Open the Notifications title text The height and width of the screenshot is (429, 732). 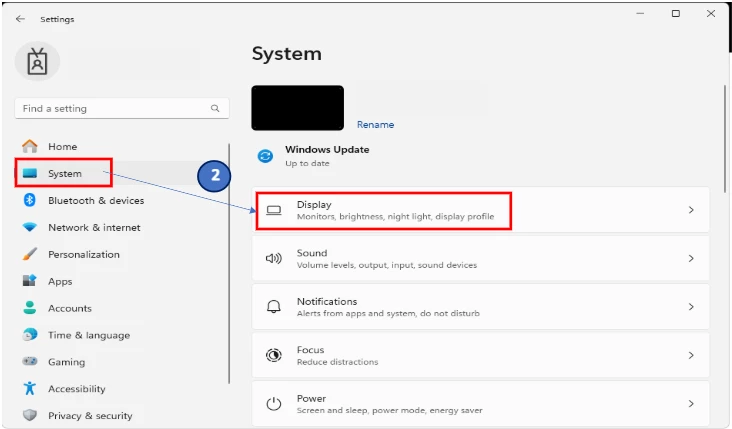tap(327, 302)
